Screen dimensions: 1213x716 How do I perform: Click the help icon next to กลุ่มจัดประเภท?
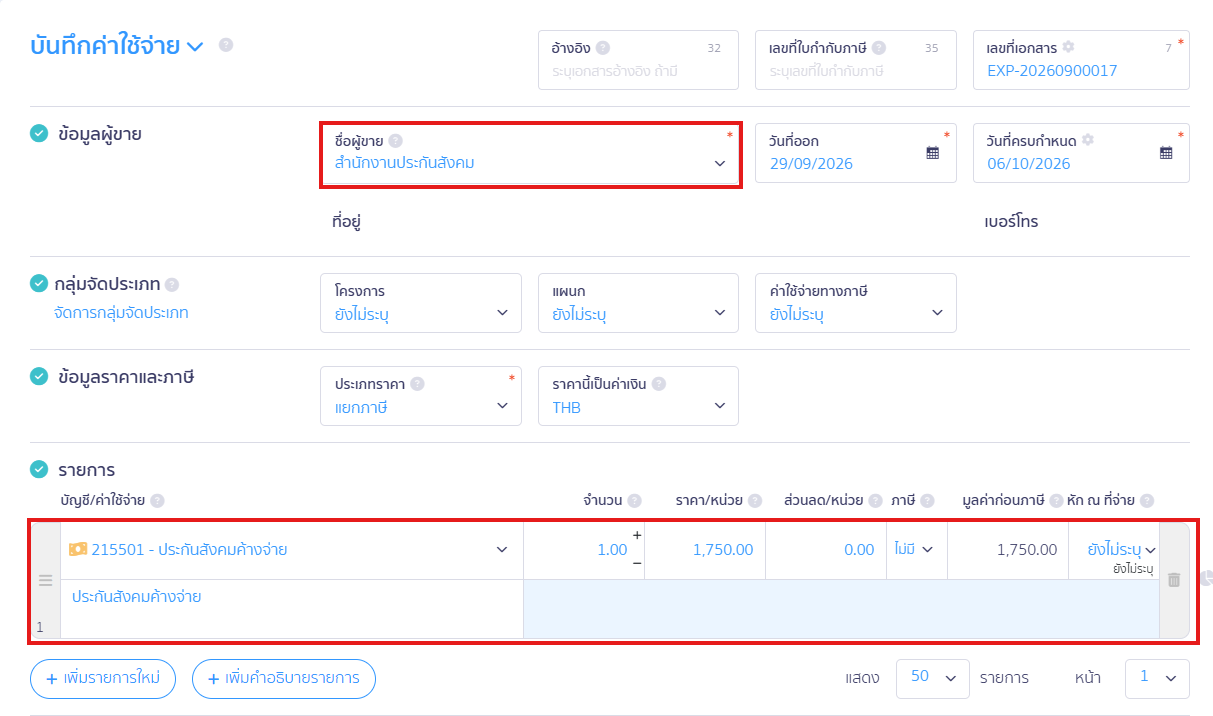coord(172,284)
